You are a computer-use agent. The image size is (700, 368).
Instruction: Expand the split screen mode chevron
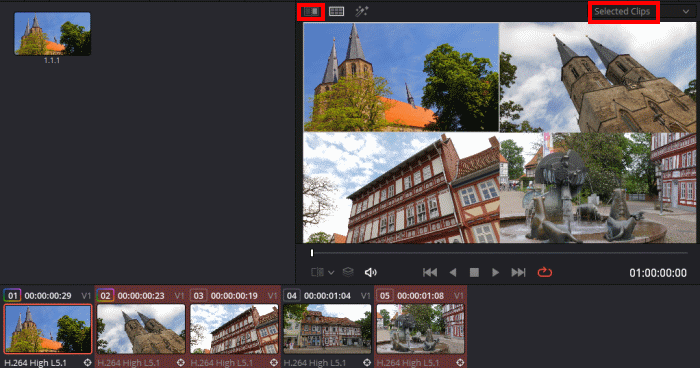coord(686,12)
